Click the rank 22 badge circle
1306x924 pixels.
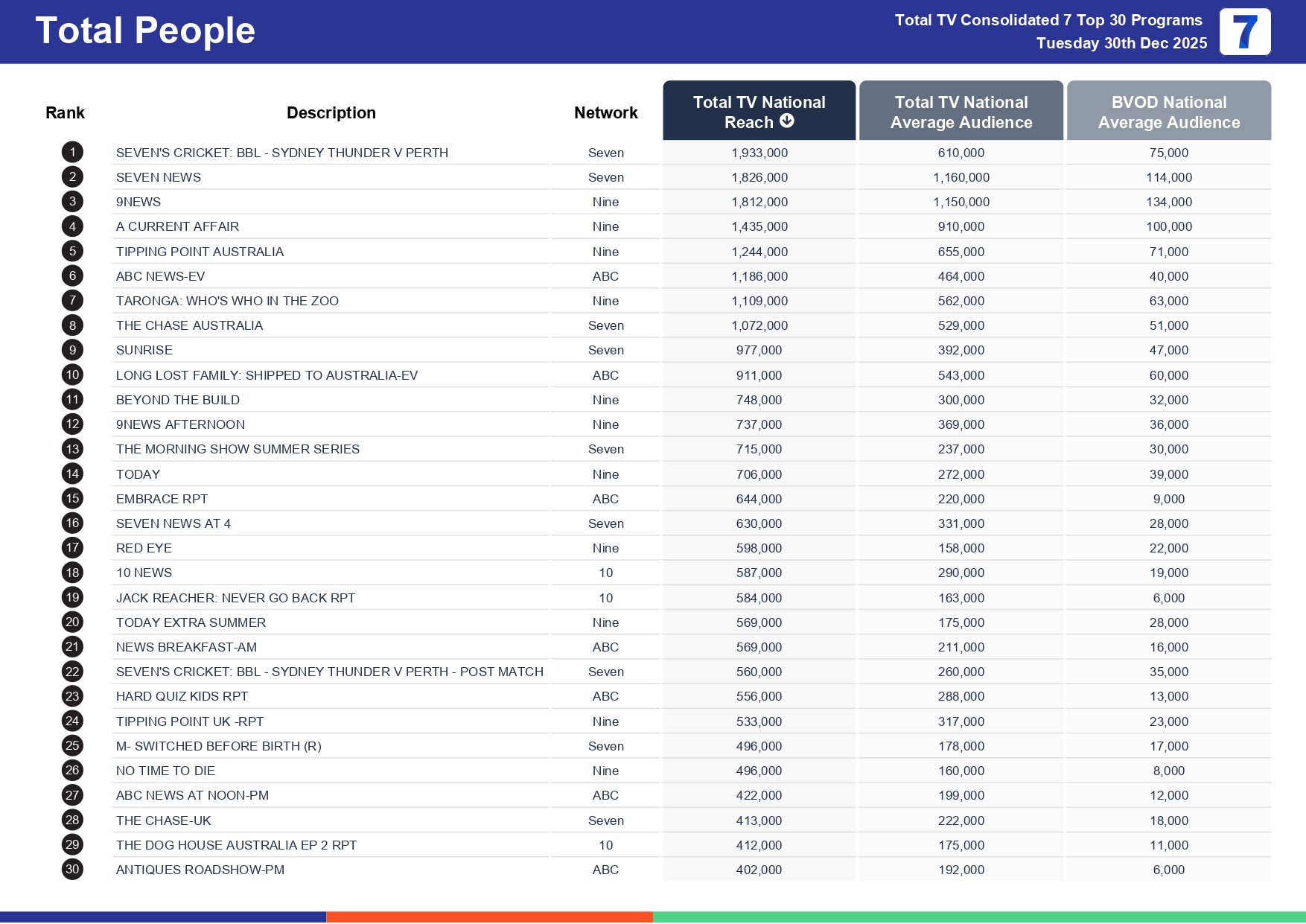[x=71, y=672]
